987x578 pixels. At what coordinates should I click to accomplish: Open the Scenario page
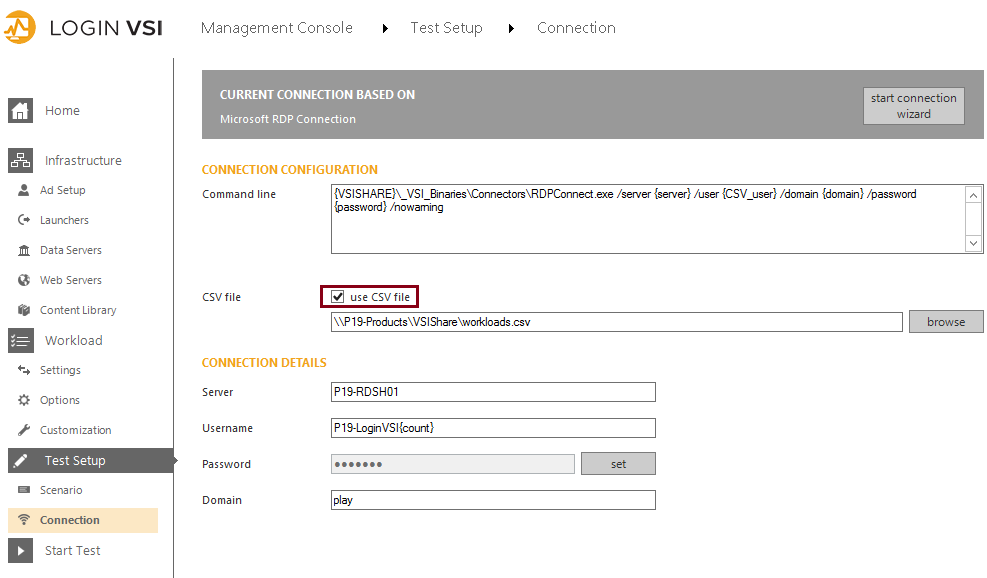[61, 490]
